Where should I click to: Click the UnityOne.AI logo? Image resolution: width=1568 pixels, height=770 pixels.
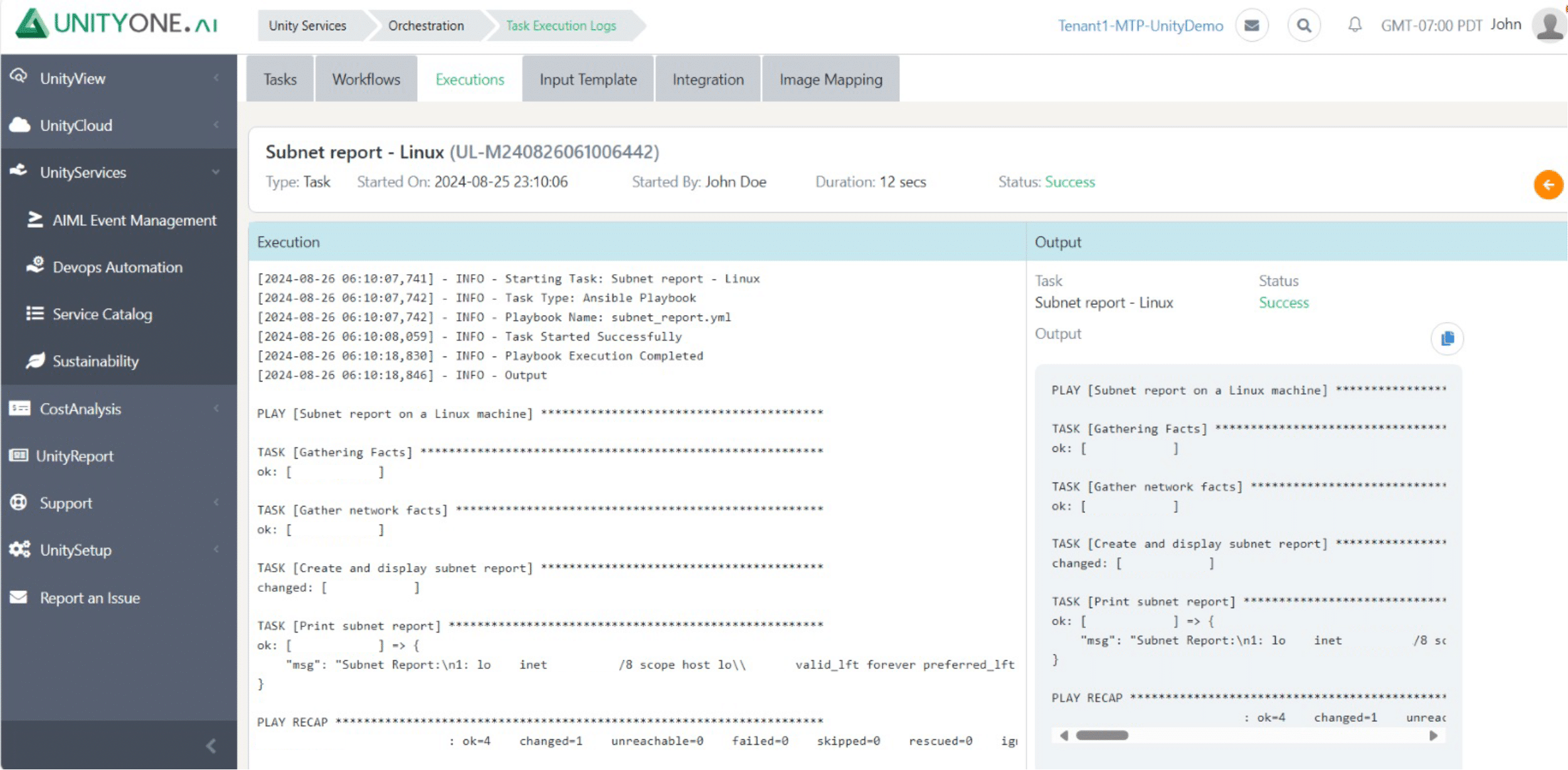tap(117, 24)
